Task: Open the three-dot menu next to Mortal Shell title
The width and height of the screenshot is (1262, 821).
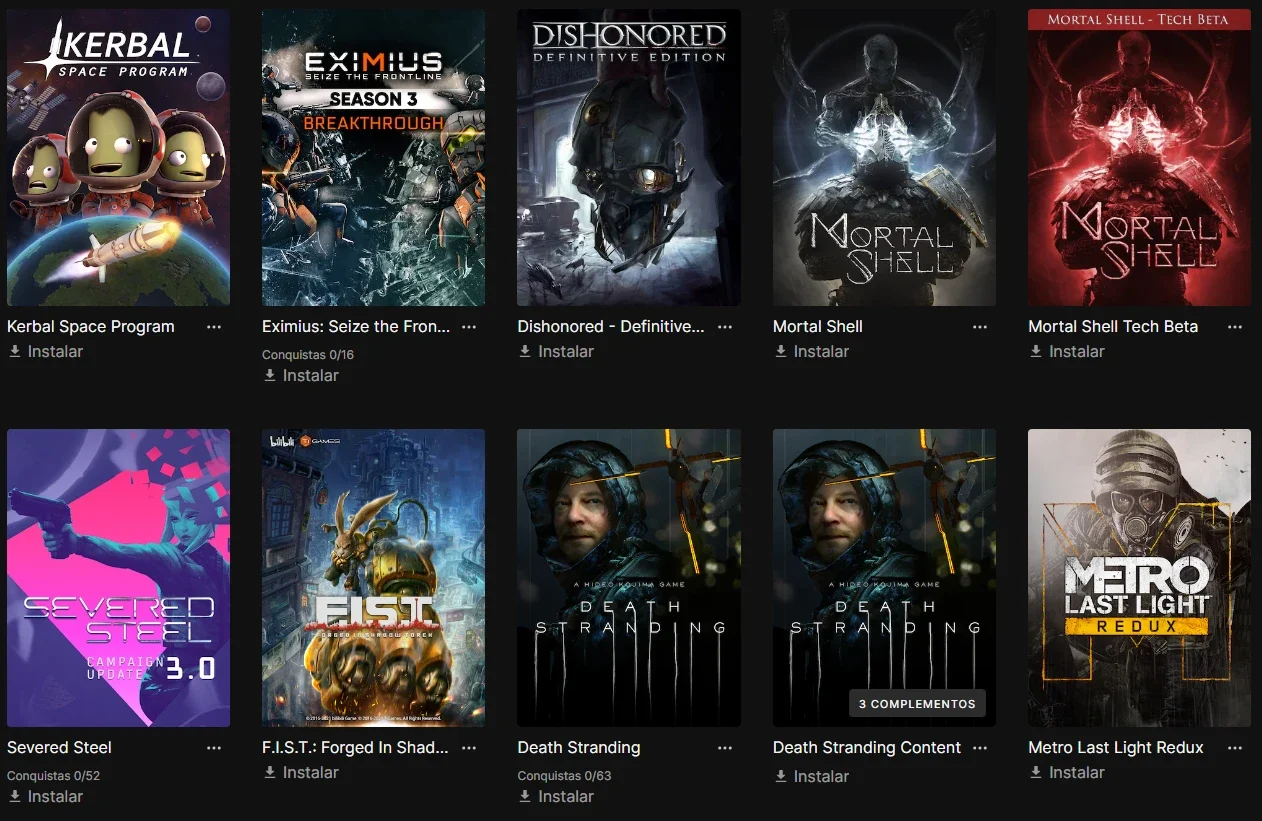Action: pyautogui.click(x=980, y=327)
